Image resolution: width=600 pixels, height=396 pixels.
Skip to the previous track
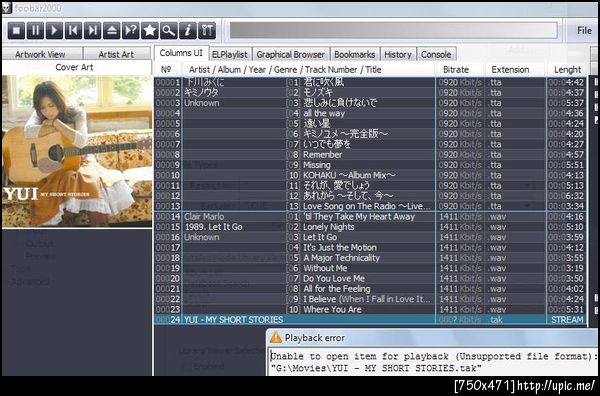click(x=73, y=31)
